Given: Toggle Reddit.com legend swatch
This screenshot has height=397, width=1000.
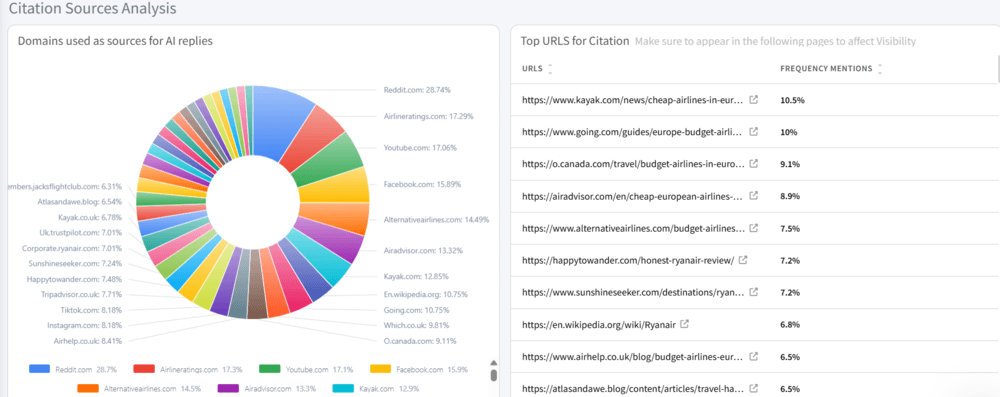Looking at the screenshot, I should 40,369.
